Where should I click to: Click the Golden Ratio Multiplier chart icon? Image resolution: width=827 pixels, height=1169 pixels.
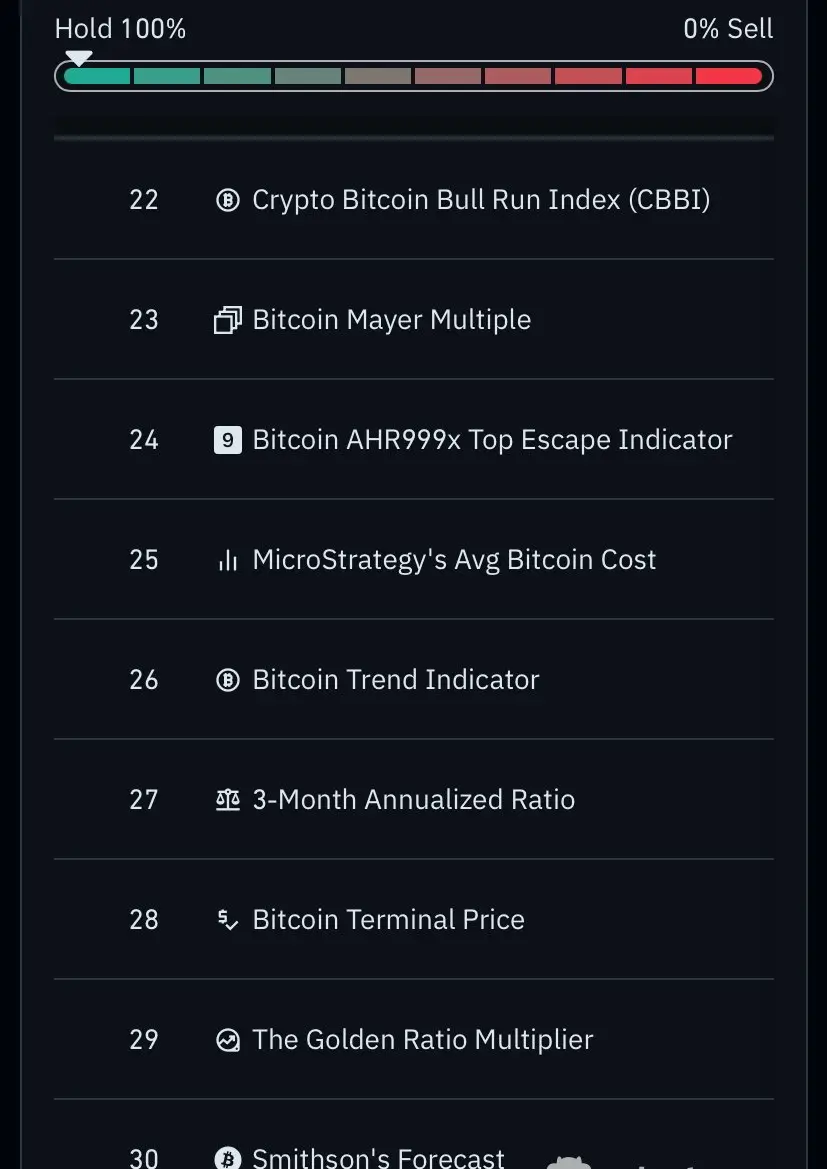[x=228, y=1040]
